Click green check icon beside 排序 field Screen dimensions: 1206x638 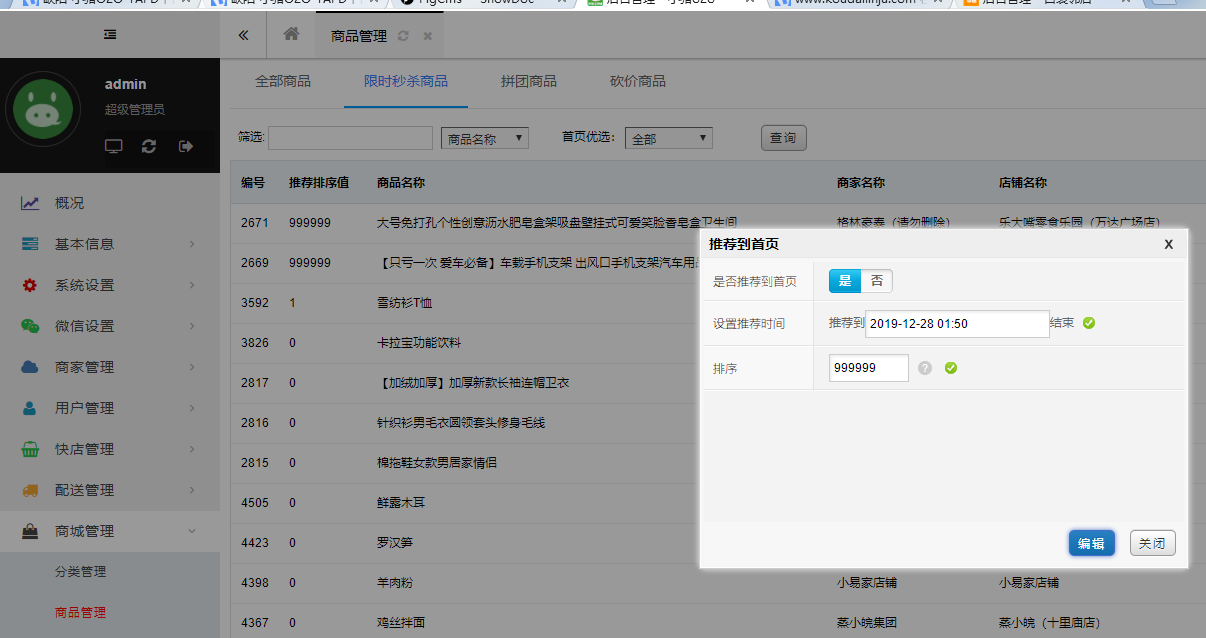(x=951, y=368)
